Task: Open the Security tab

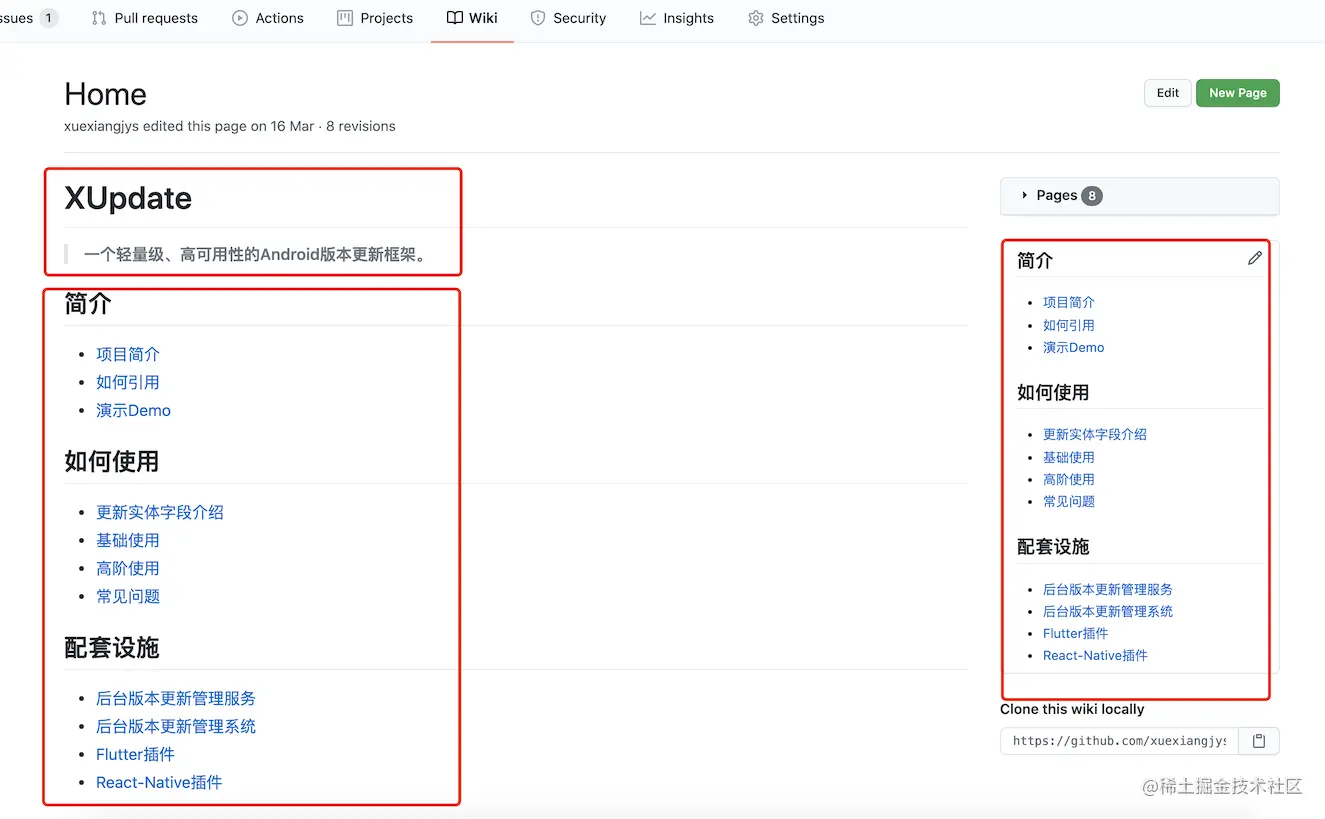Action: (x=568, y=18)
